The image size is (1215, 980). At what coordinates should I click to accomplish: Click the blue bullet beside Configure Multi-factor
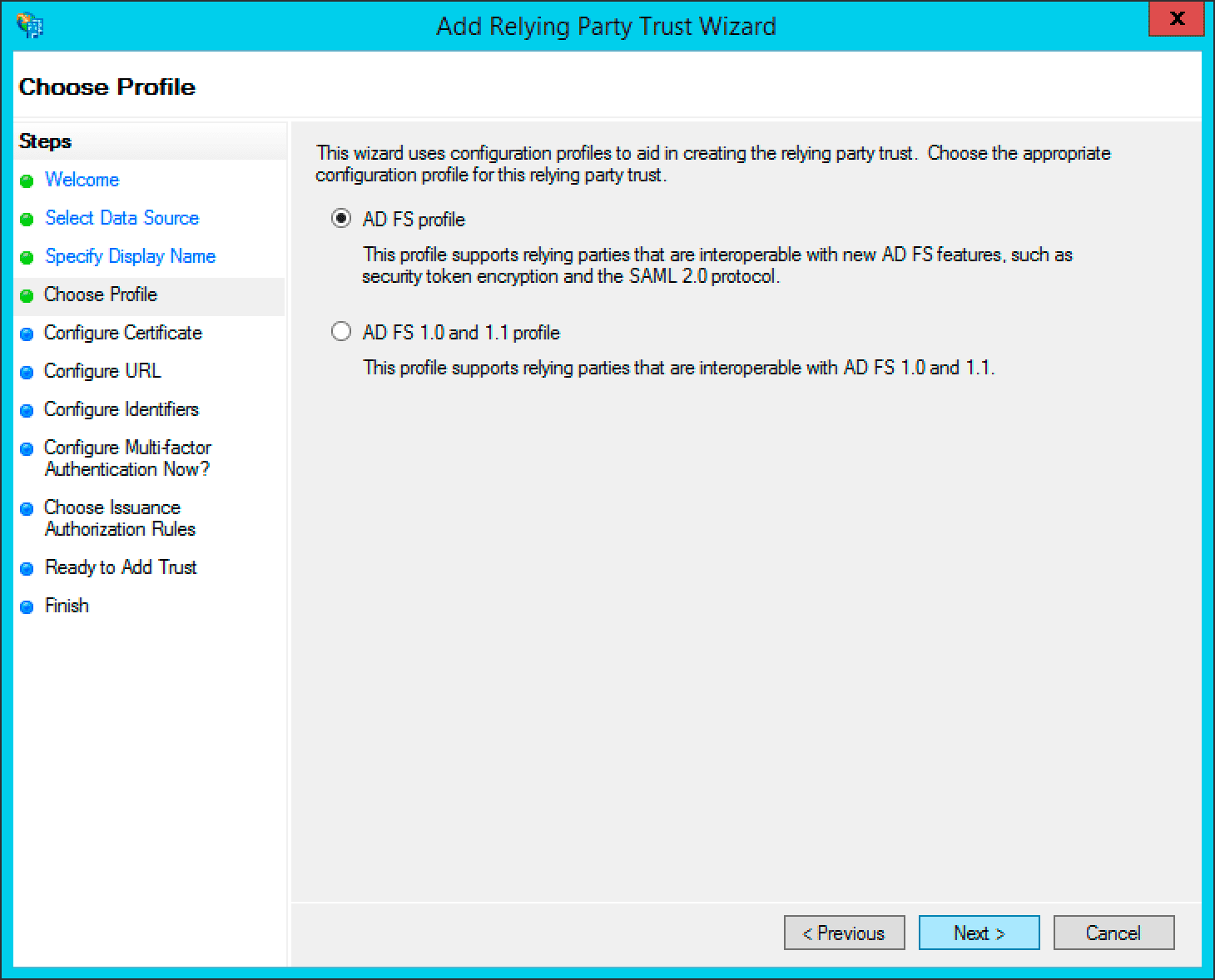pyautogui.click(x=27, y=448)
